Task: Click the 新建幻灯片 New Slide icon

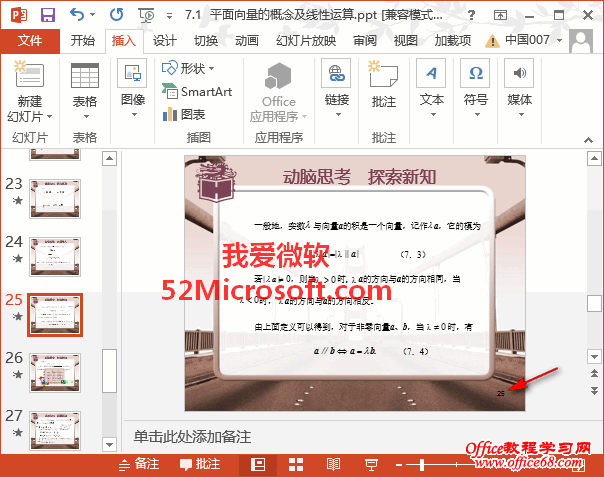Action: (29, 74)
